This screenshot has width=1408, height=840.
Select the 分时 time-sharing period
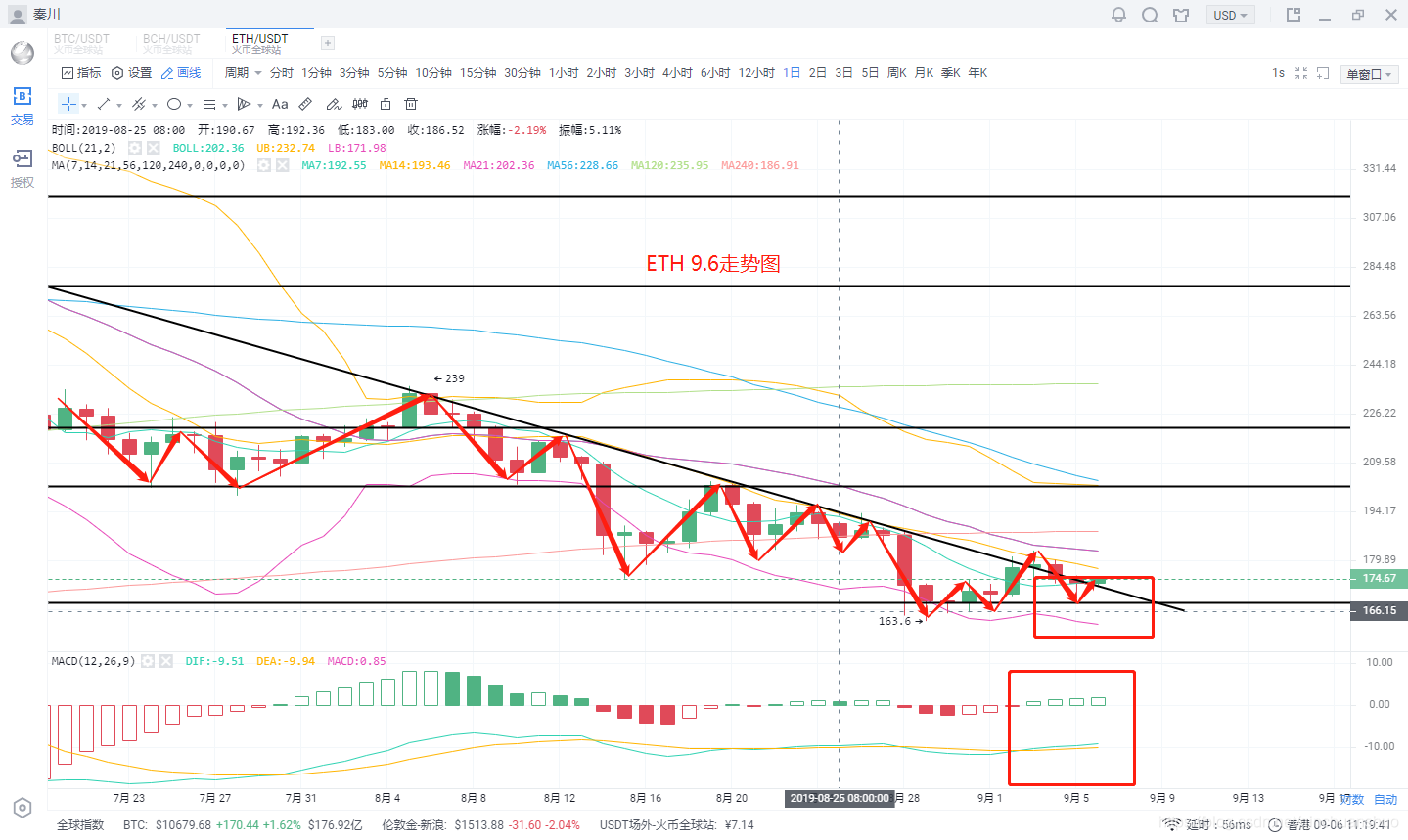[x=282, y=73]
